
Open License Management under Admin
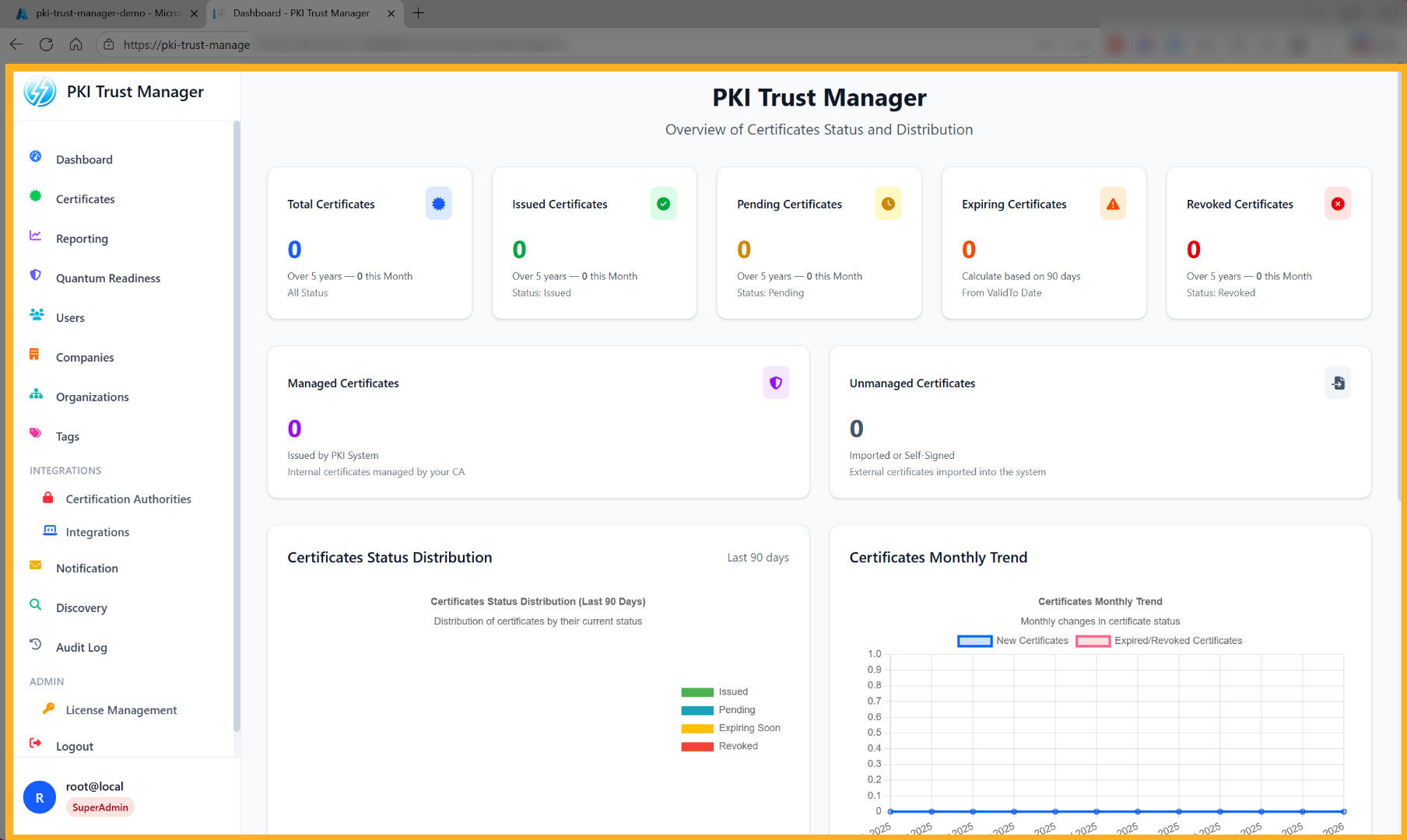coord(121,709)
